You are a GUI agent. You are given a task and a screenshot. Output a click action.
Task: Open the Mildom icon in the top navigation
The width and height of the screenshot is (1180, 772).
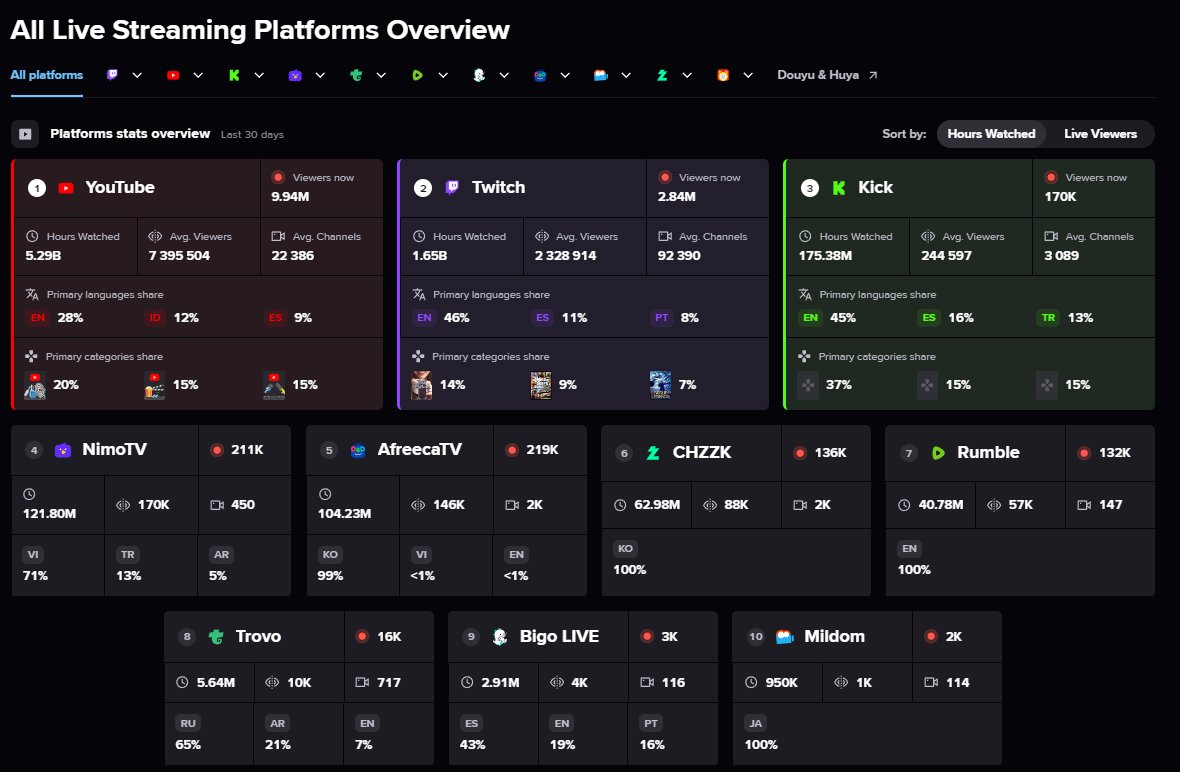601,75
